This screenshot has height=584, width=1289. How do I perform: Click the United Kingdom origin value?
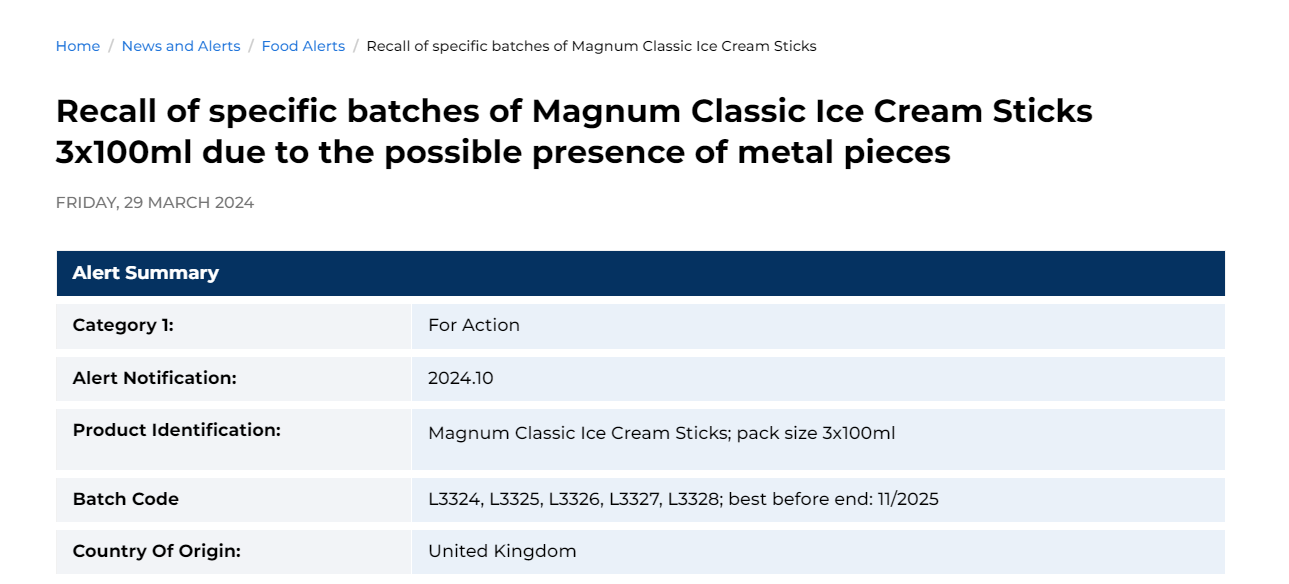[x=502, y=551]
